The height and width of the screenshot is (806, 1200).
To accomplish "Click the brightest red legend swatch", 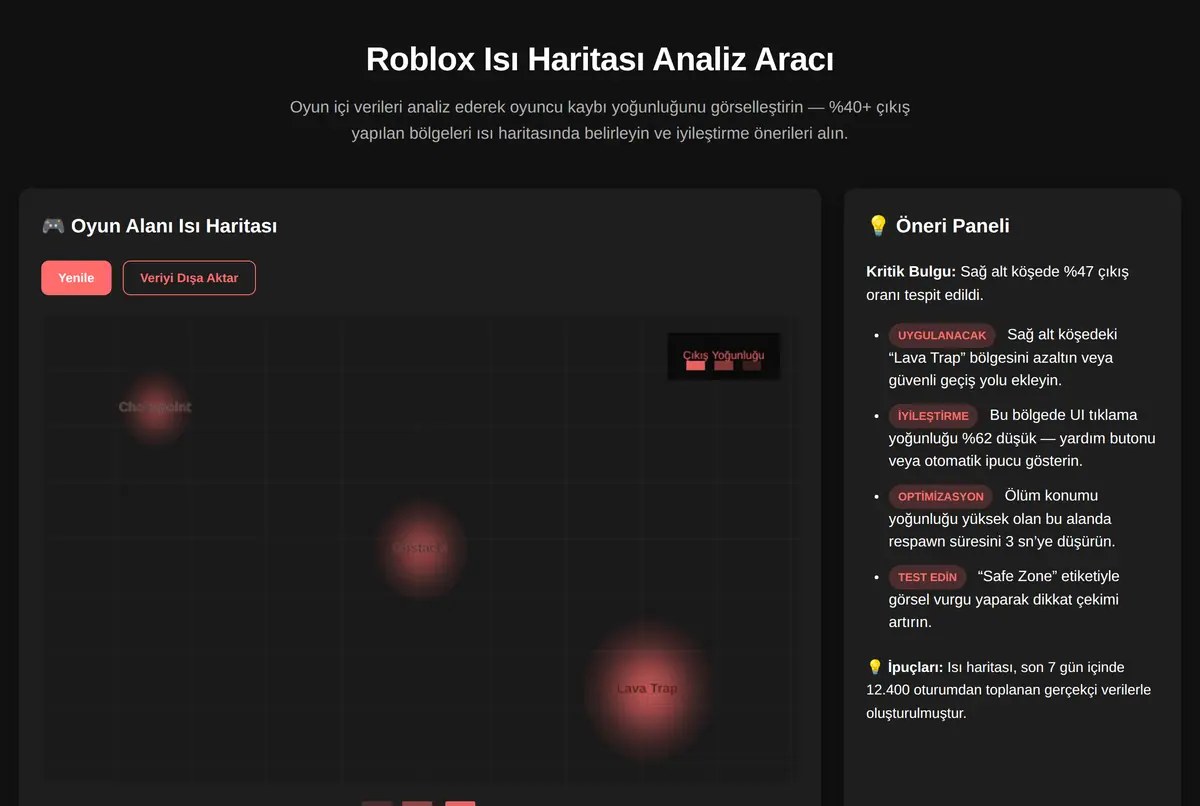I will (696, 365).
